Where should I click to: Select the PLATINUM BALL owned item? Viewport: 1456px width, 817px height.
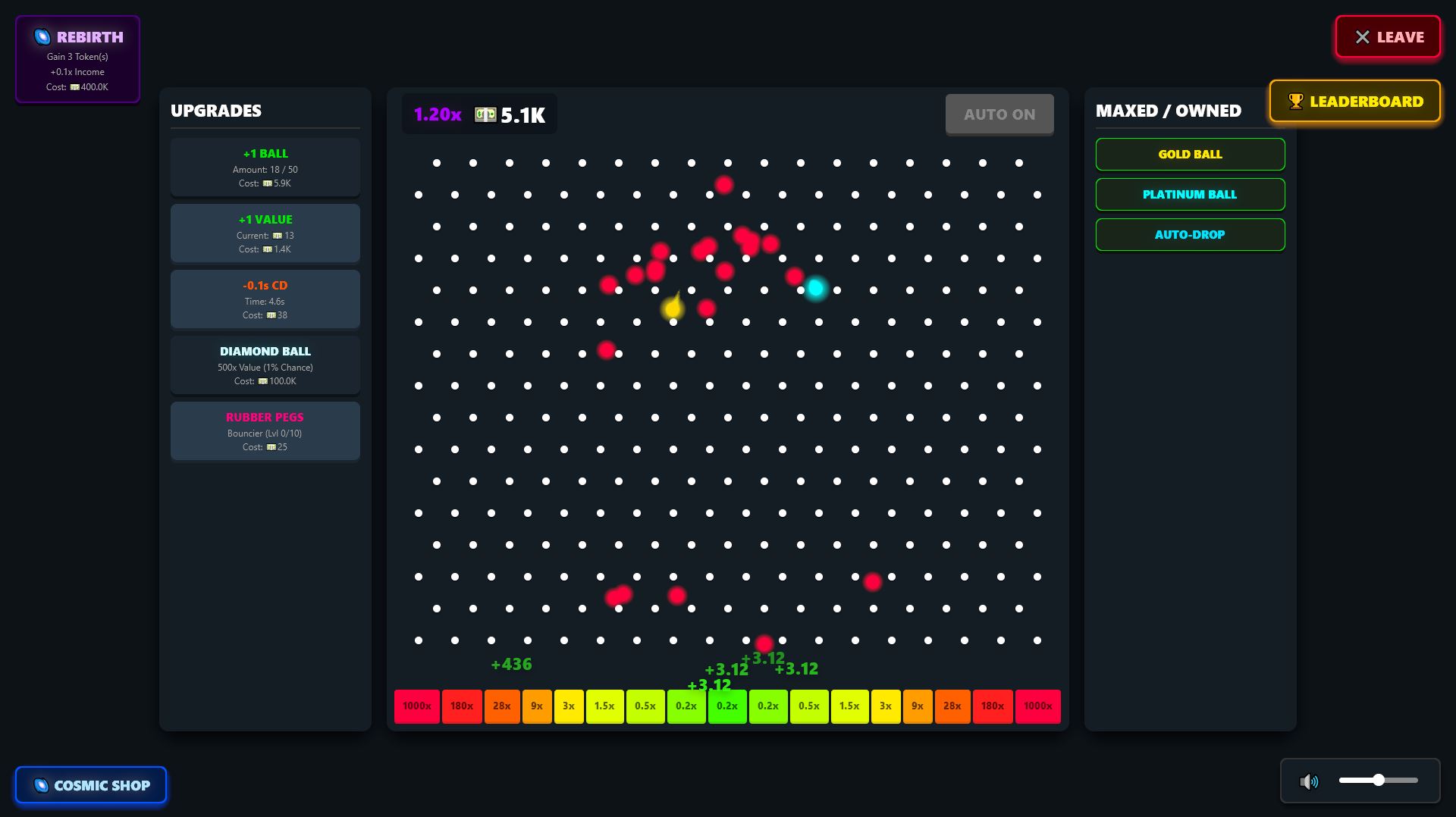point(1189,195)
